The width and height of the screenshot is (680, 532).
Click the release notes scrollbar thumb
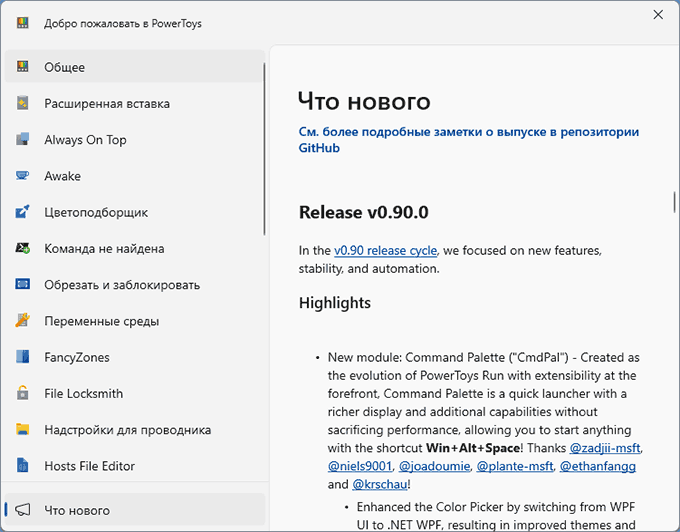(674, 202)
